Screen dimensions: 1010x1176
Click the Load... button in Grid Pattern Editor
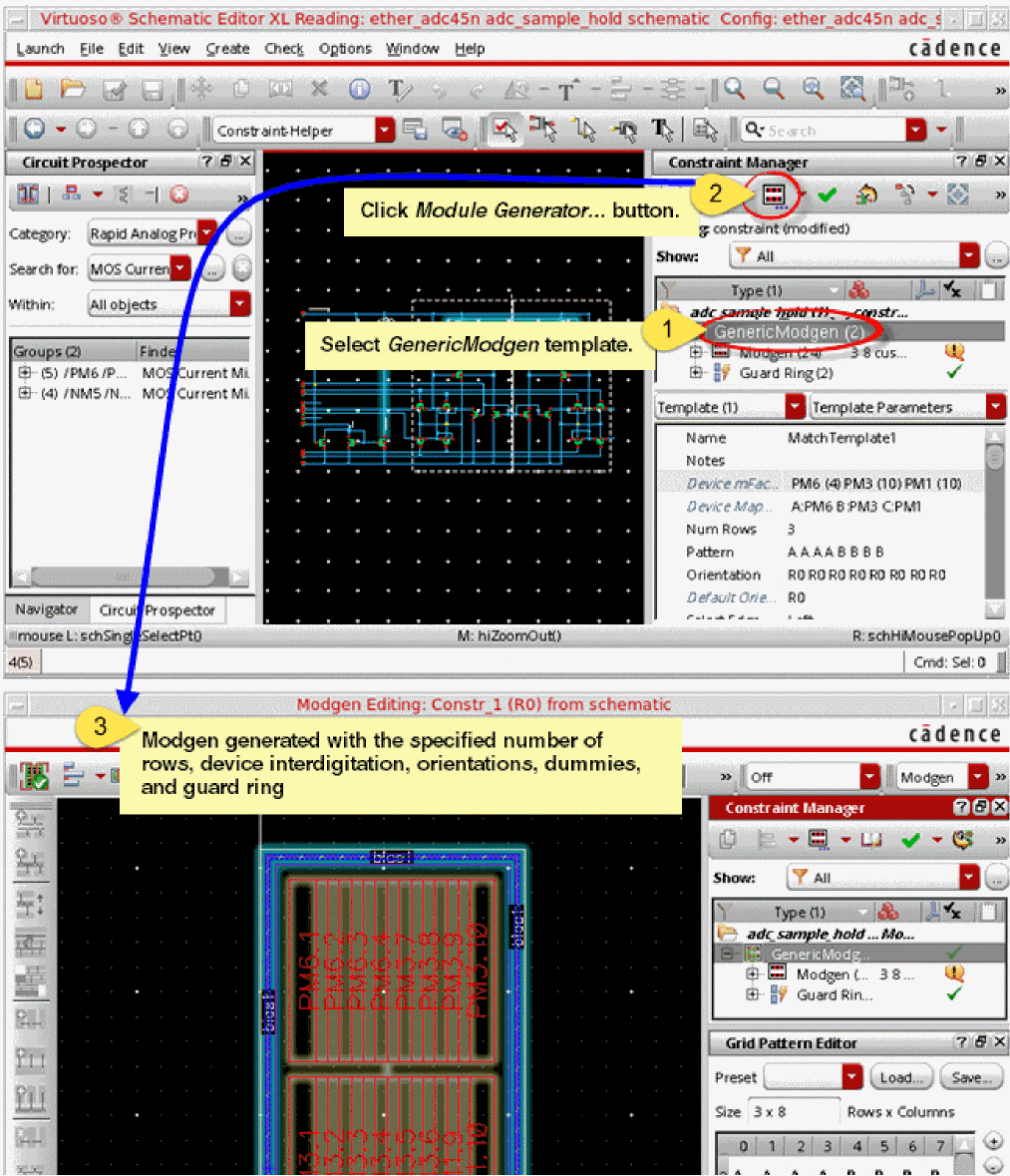coord(901,1077)
